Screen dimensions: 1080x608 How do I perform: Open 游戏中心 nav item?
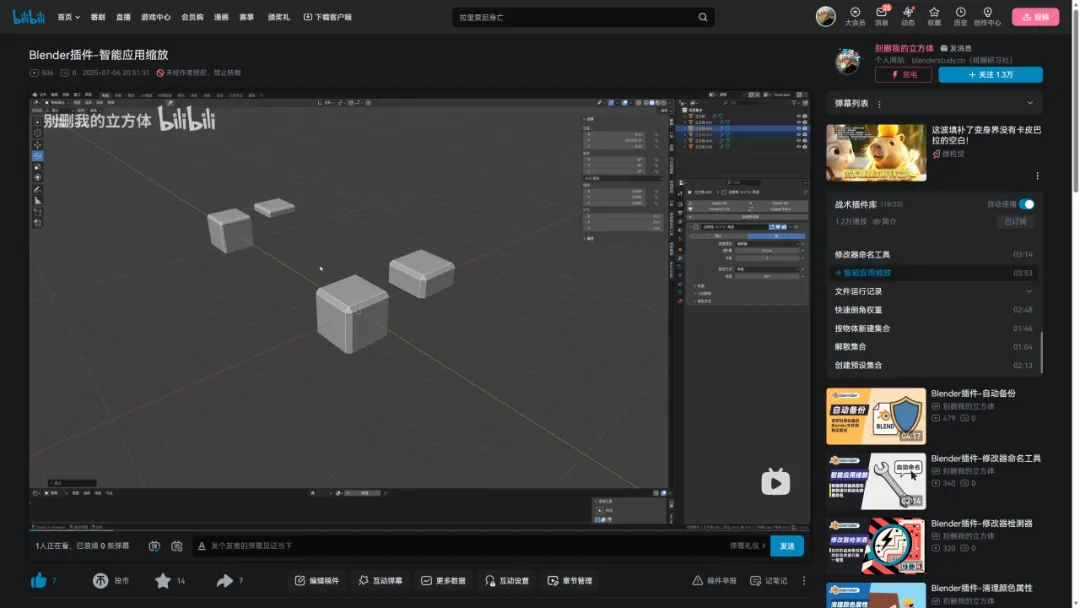pyautogui.click(x=156, y=17)
